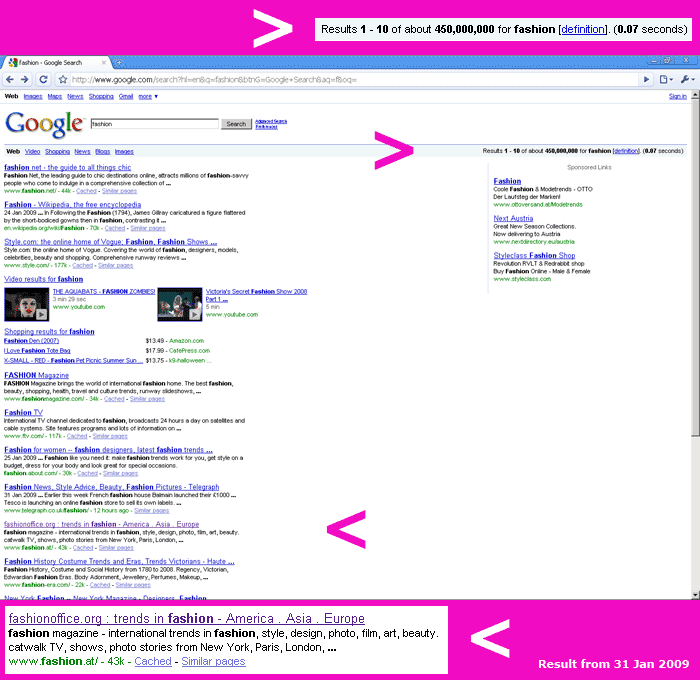
Task: Click the Search button
Action: [x=236, y=124]
